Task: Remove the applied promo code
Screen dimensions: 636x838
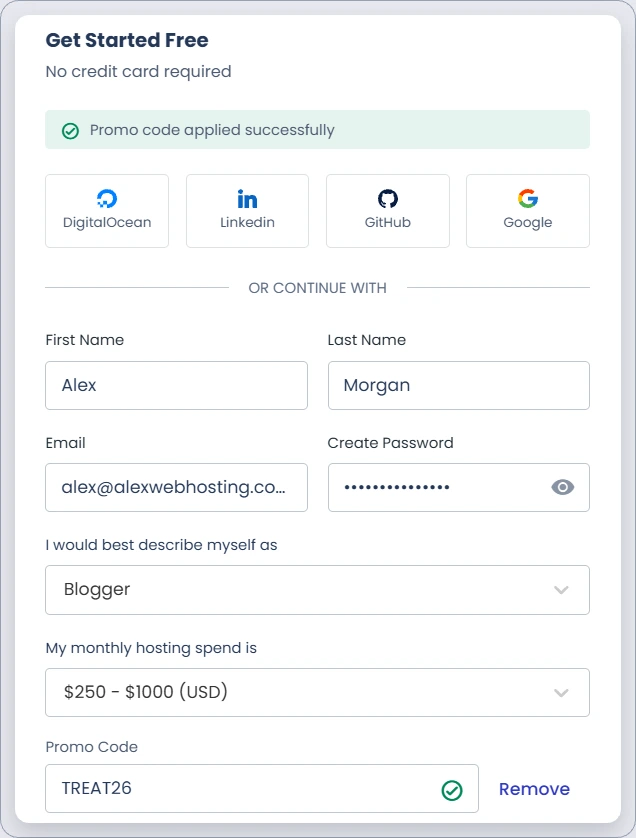Action: tap(534, 789)
